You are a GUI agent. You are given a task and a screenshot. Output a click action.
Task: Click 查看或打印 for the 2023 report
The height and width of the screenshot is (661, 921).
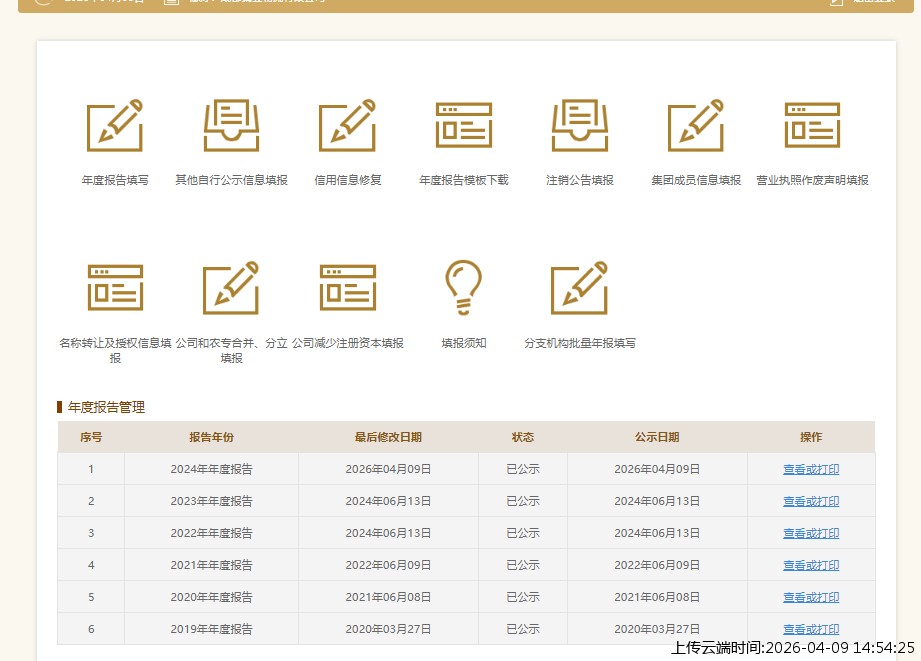[x=811, y=501]
